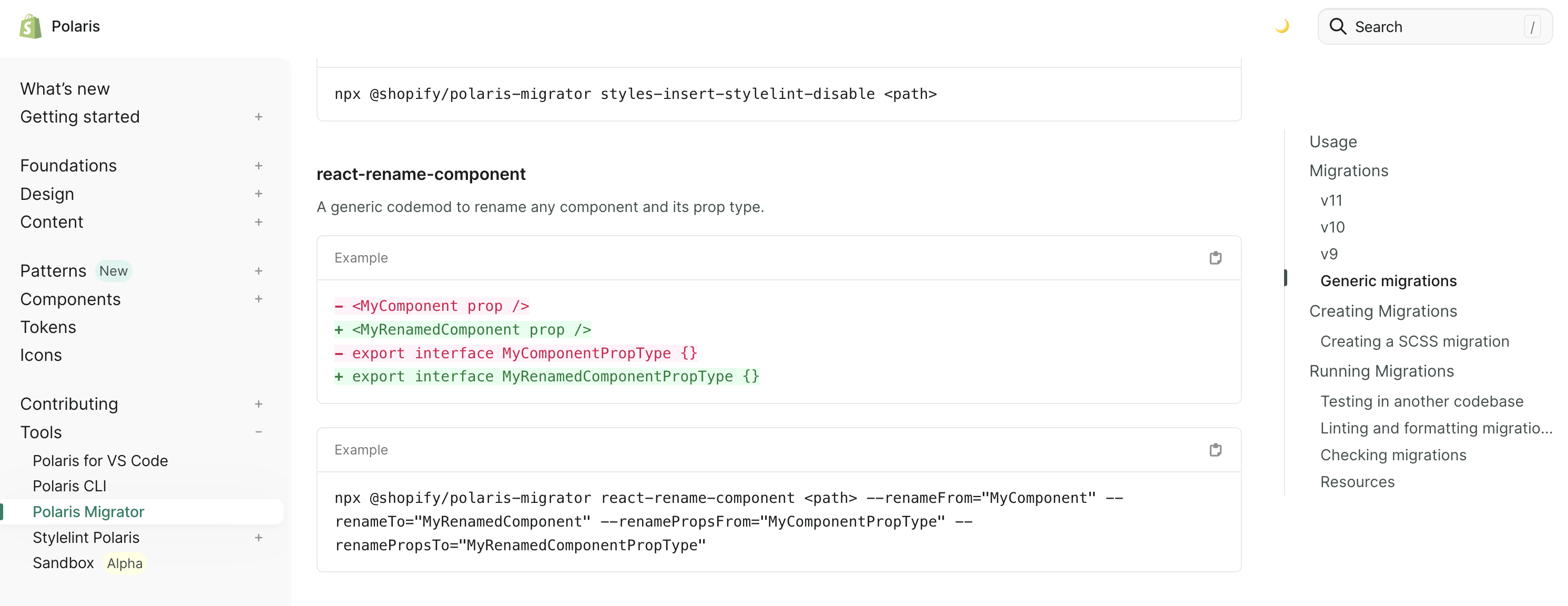Click the Shopify bag logo icon
Screen dimensions: 1568x606
pyautogui.click(x=30, y=26)
